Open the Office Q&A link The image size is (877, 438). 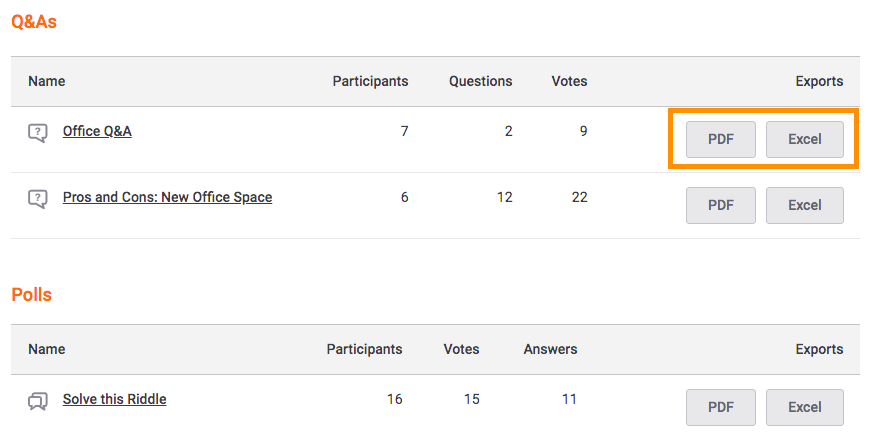pyautogui.click(x=97, y=131)
